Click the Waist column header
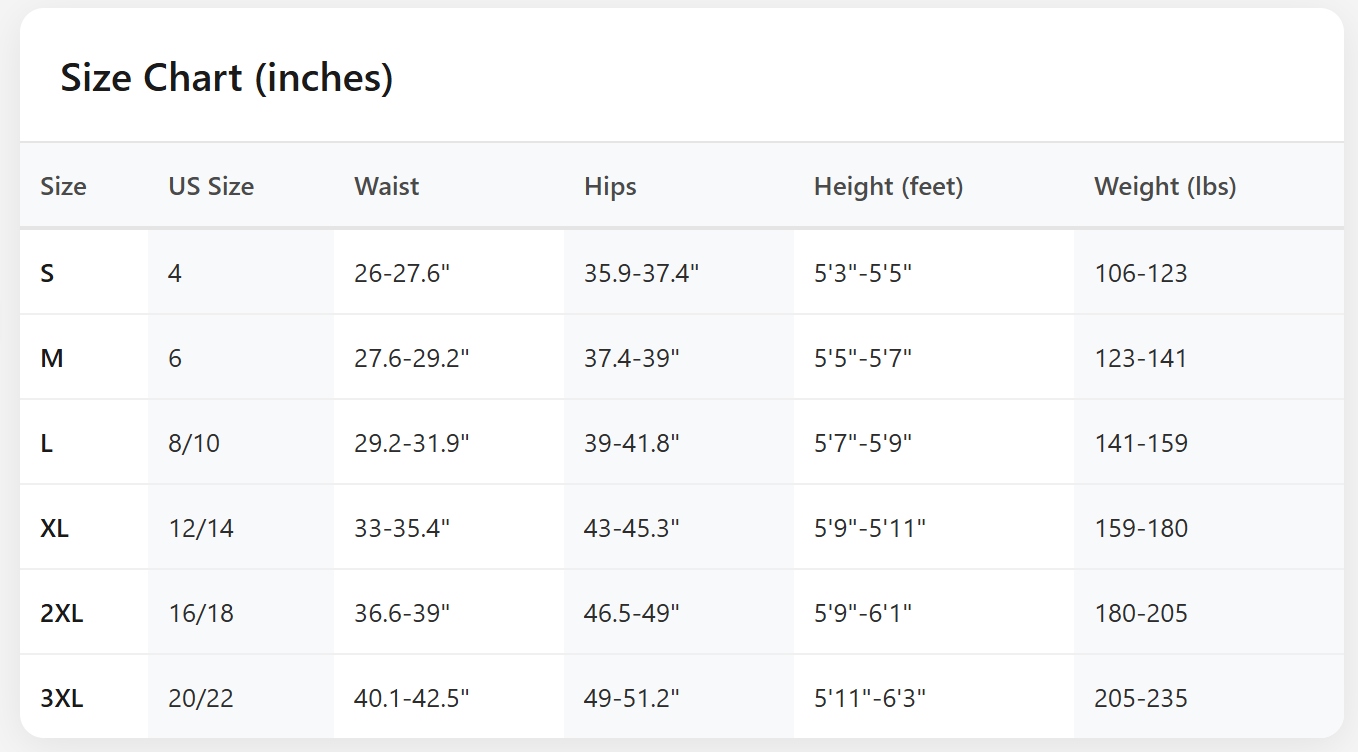Screen dimensions: 1358x752 pyautogui.click(x=387, y=186)
